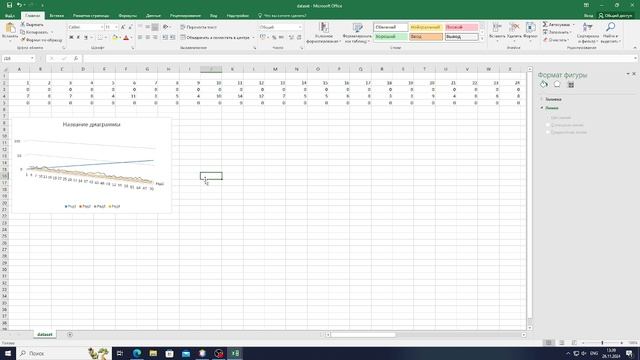
Task: Select the 'Сплошная линия' radio option
Action: click(x=548, y=125)
